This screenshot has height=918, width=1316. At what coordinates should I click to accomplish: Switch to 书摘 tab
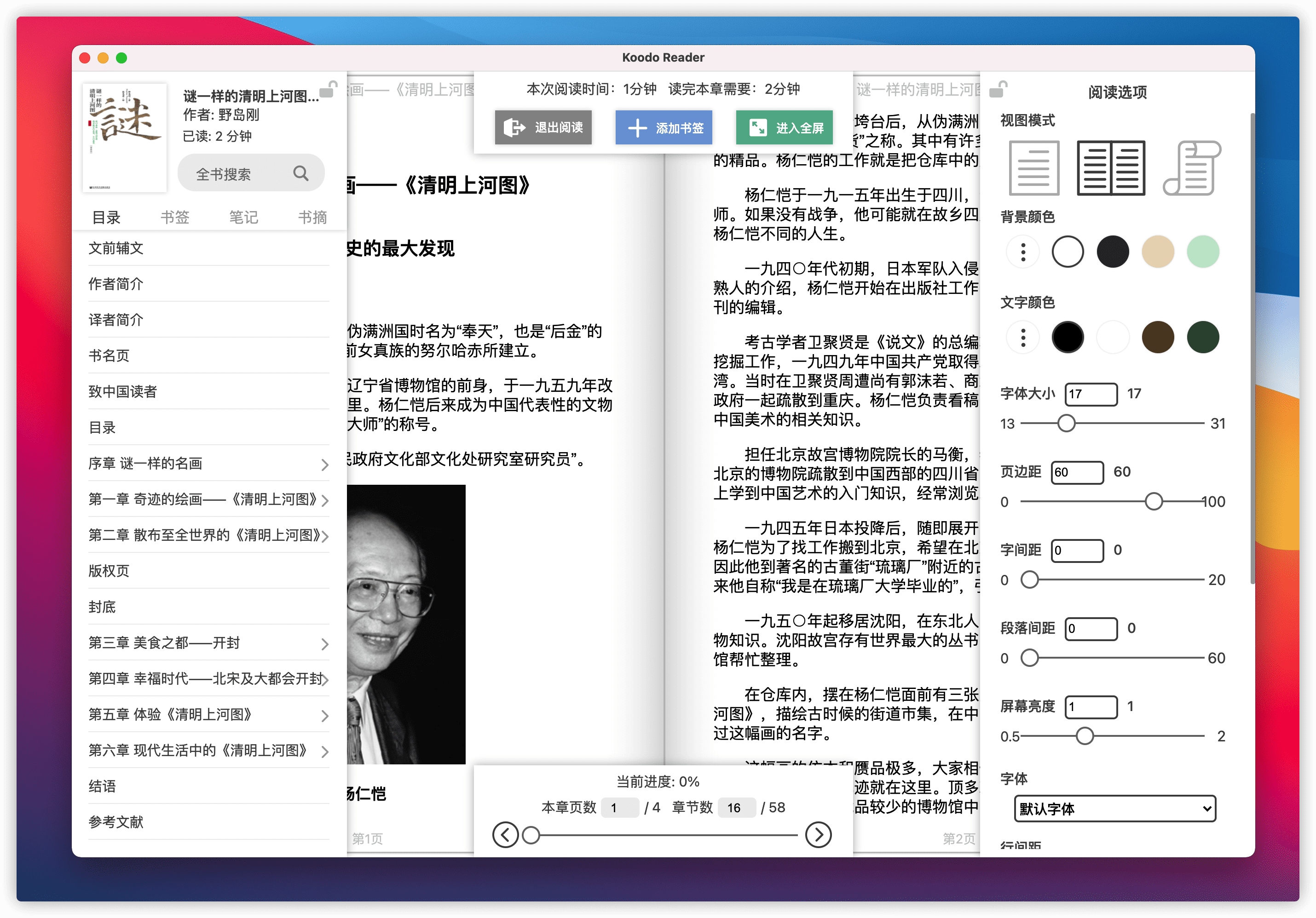(312, 217)
